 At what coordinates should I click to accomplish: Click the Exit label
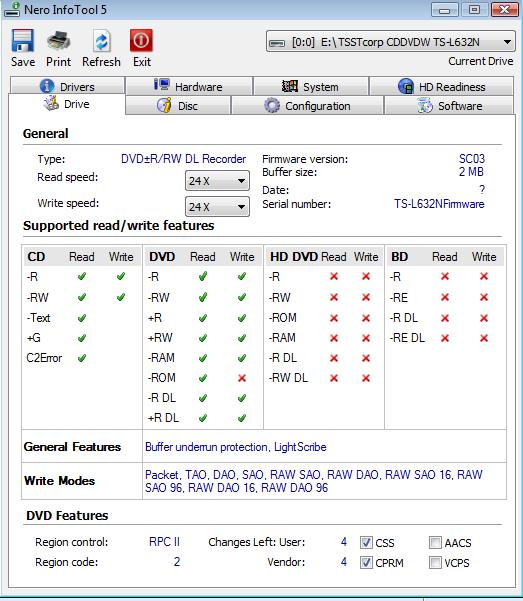coord(142,62)
